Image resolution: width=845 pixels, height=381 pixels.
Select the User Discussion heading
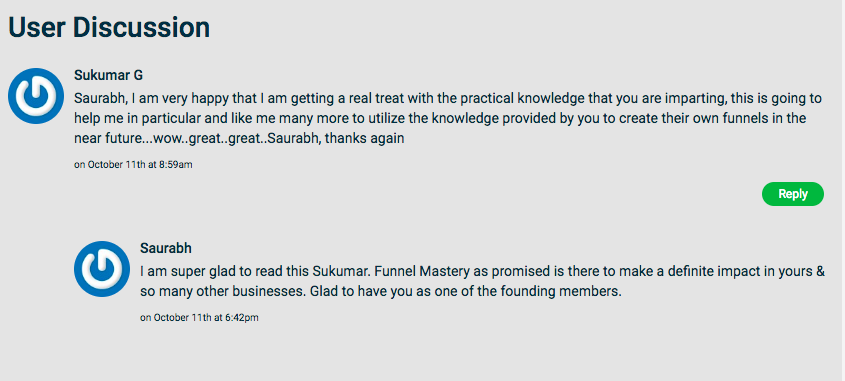pos(109,27)
